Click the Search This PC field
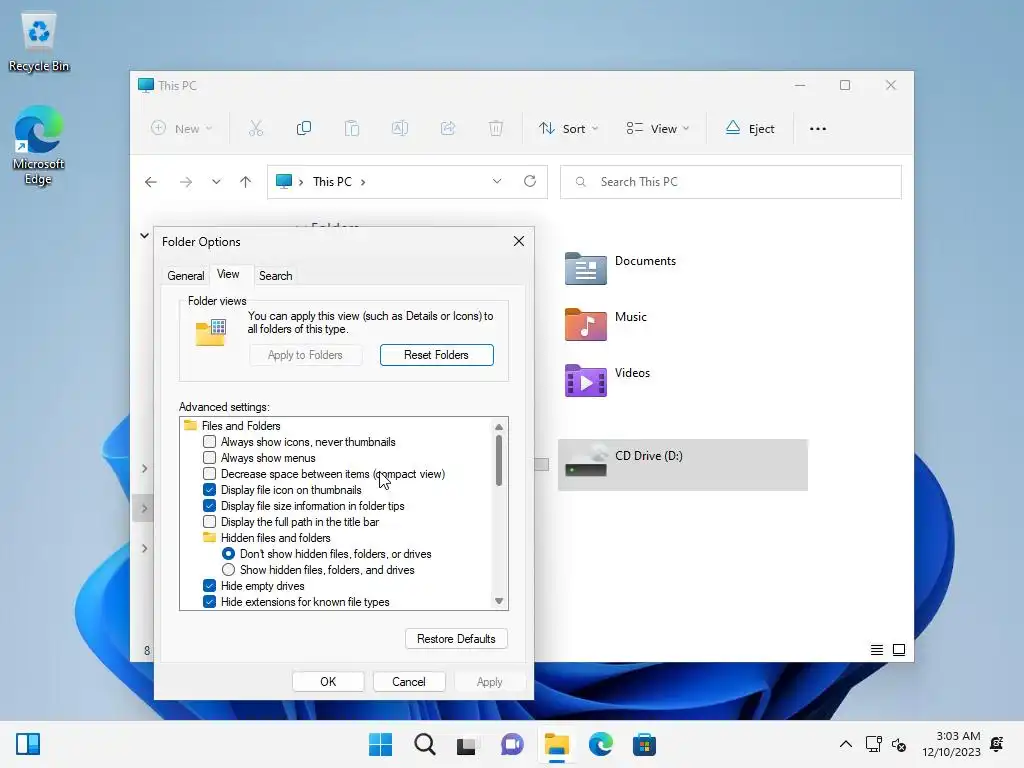The image size is (1024, 768). (x=731, y=182)
